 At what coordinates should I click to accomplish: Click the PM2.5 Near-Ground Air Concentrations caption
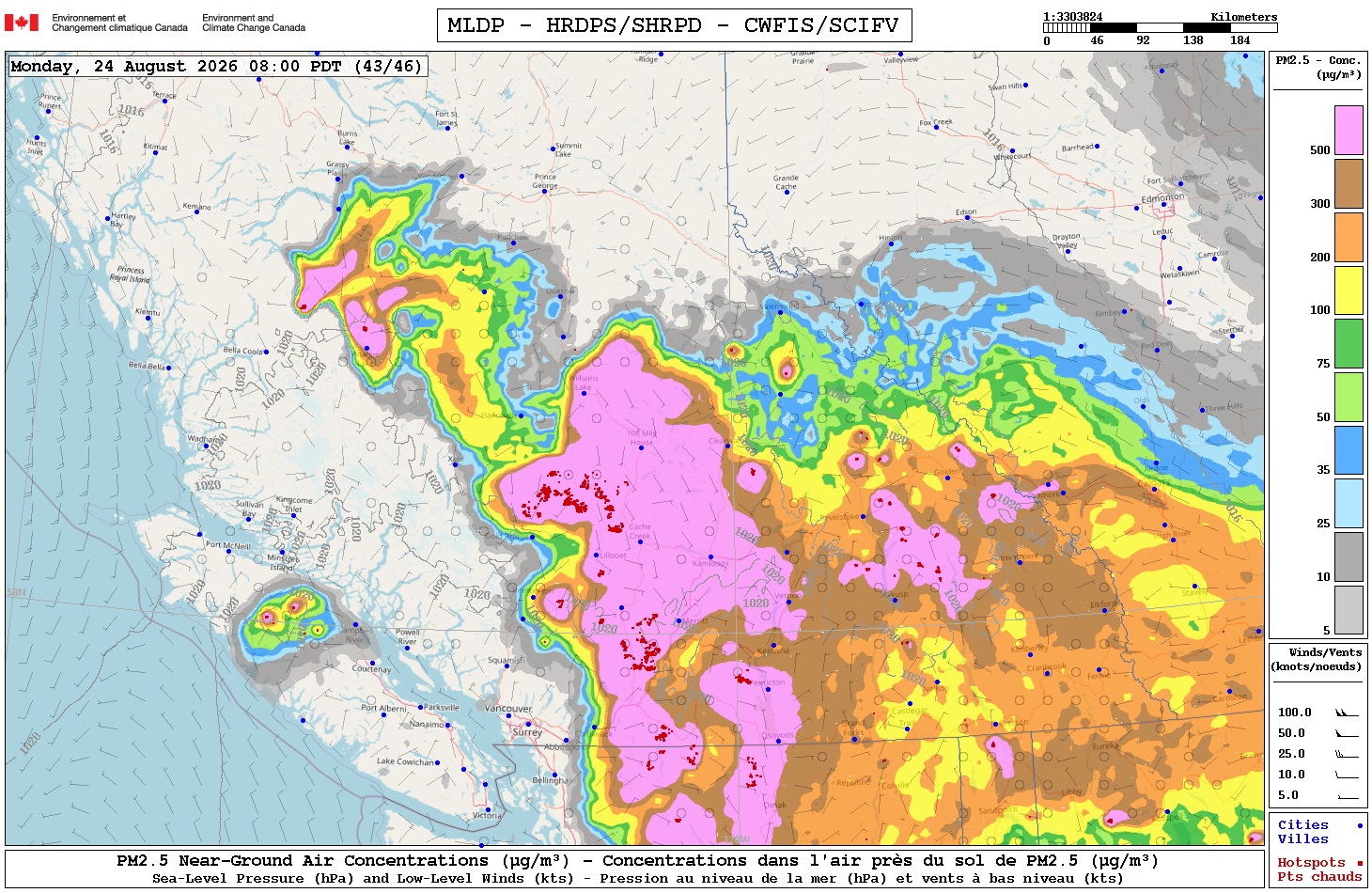[x=637, y=860]
